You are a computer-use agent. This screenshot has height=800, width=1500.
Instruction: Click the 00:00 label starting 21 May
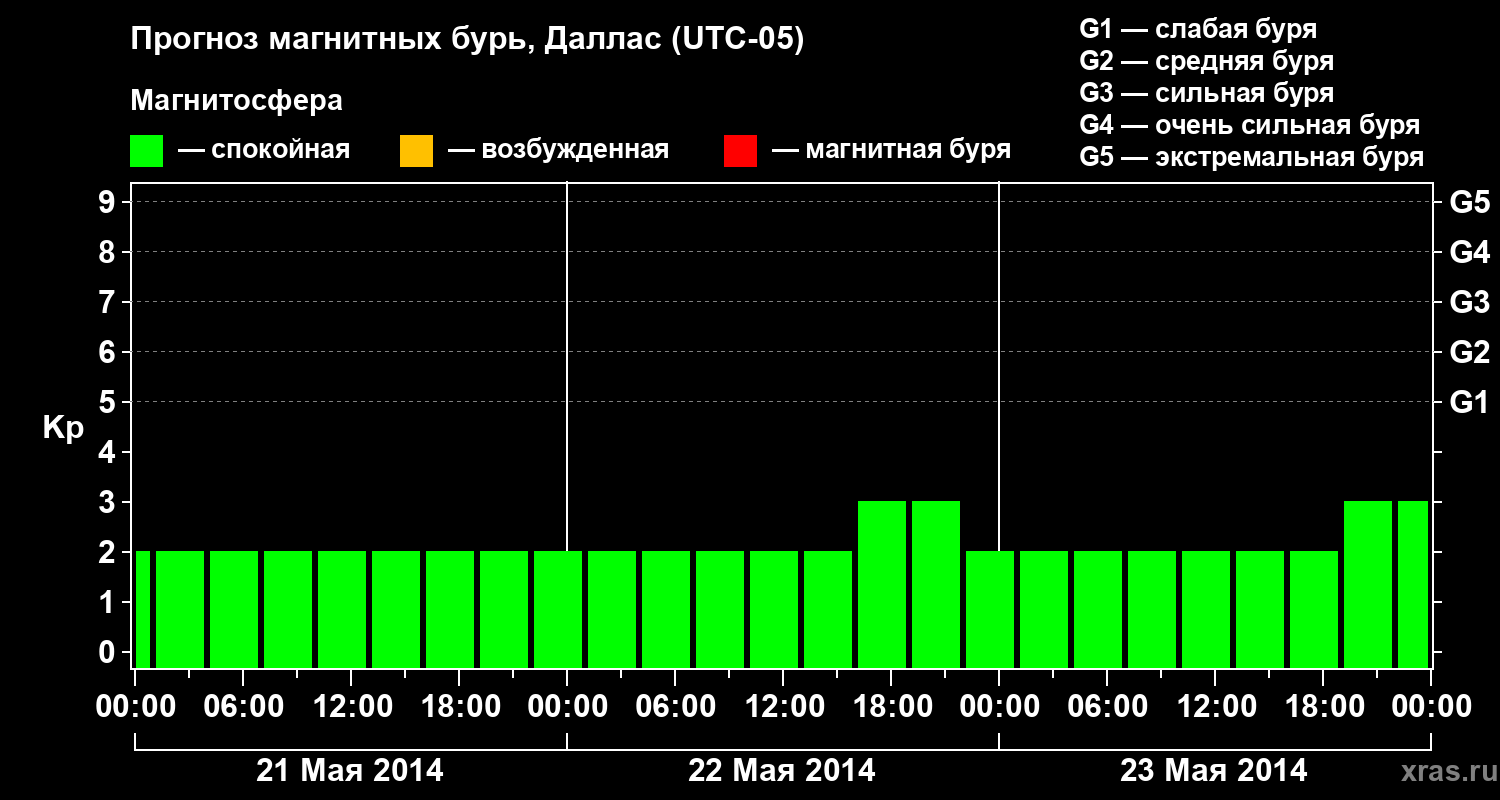point(135,706)
